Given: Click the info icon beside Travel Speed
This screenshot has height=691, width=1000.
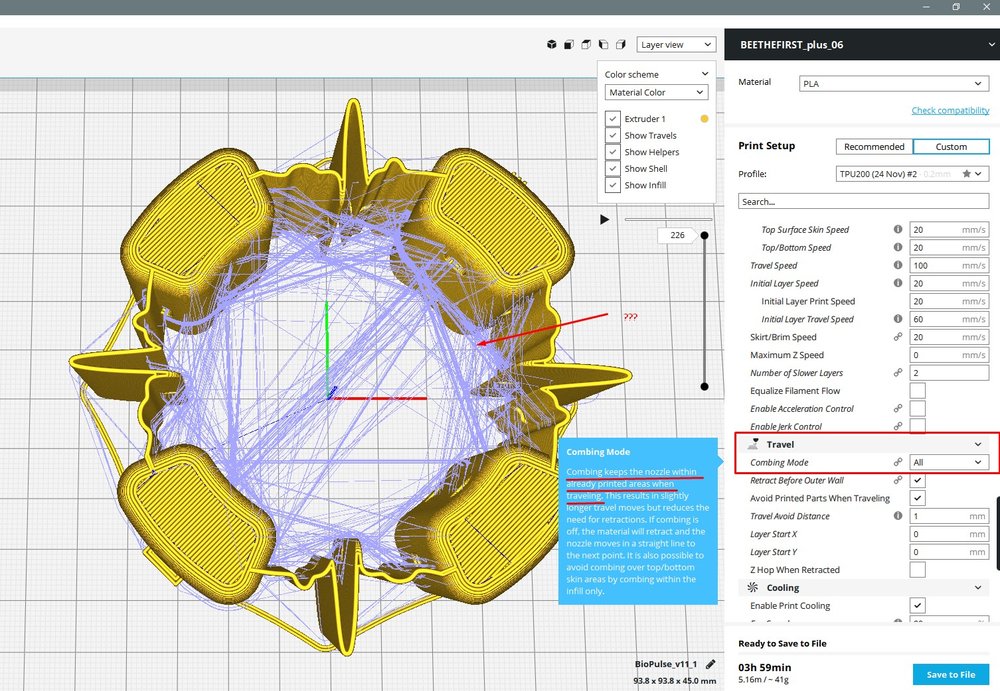Looking at the screenshot, I should 897,265.
